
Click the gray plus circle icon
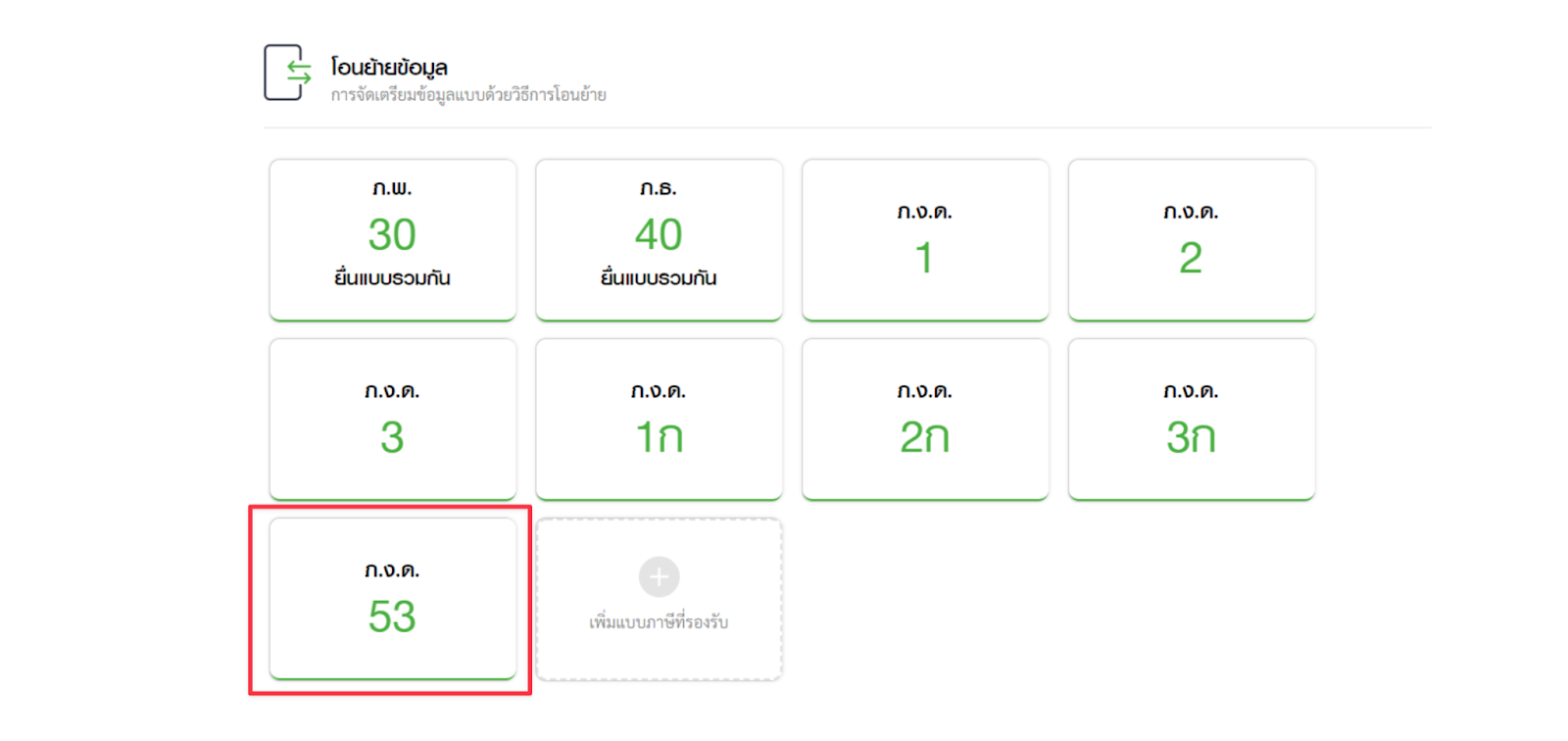tap(659, 576)
